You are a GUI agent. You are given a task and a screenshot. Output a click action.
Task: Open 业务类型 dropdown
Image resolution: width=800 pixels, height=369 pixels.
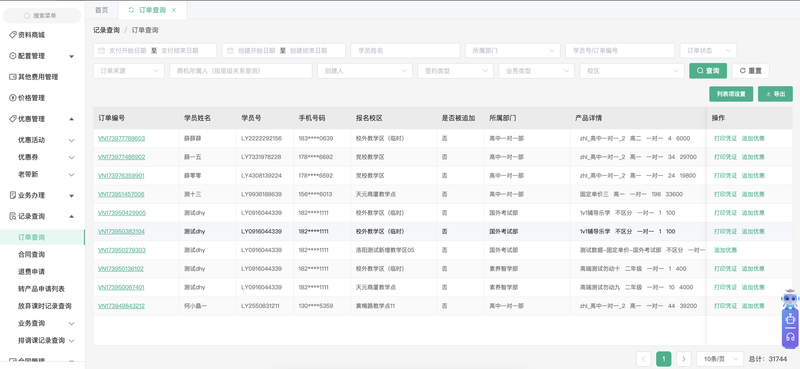tap(536, 71)
